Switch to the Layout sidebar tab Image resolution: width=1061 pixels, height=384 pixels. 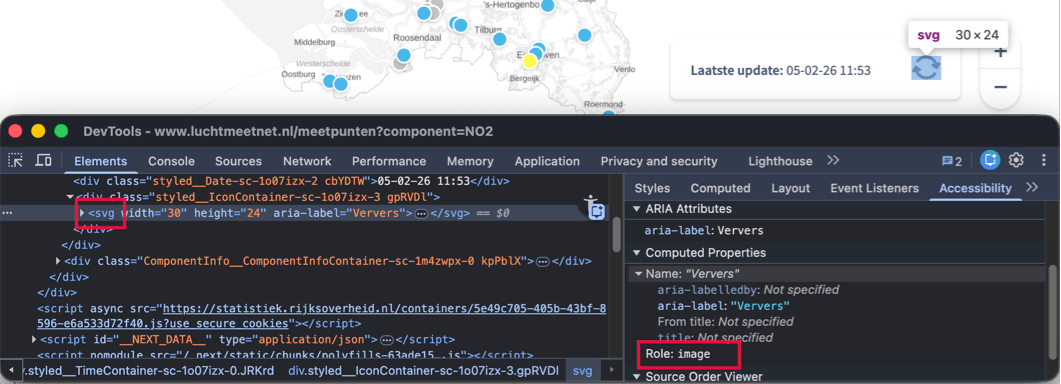point(790,188)
